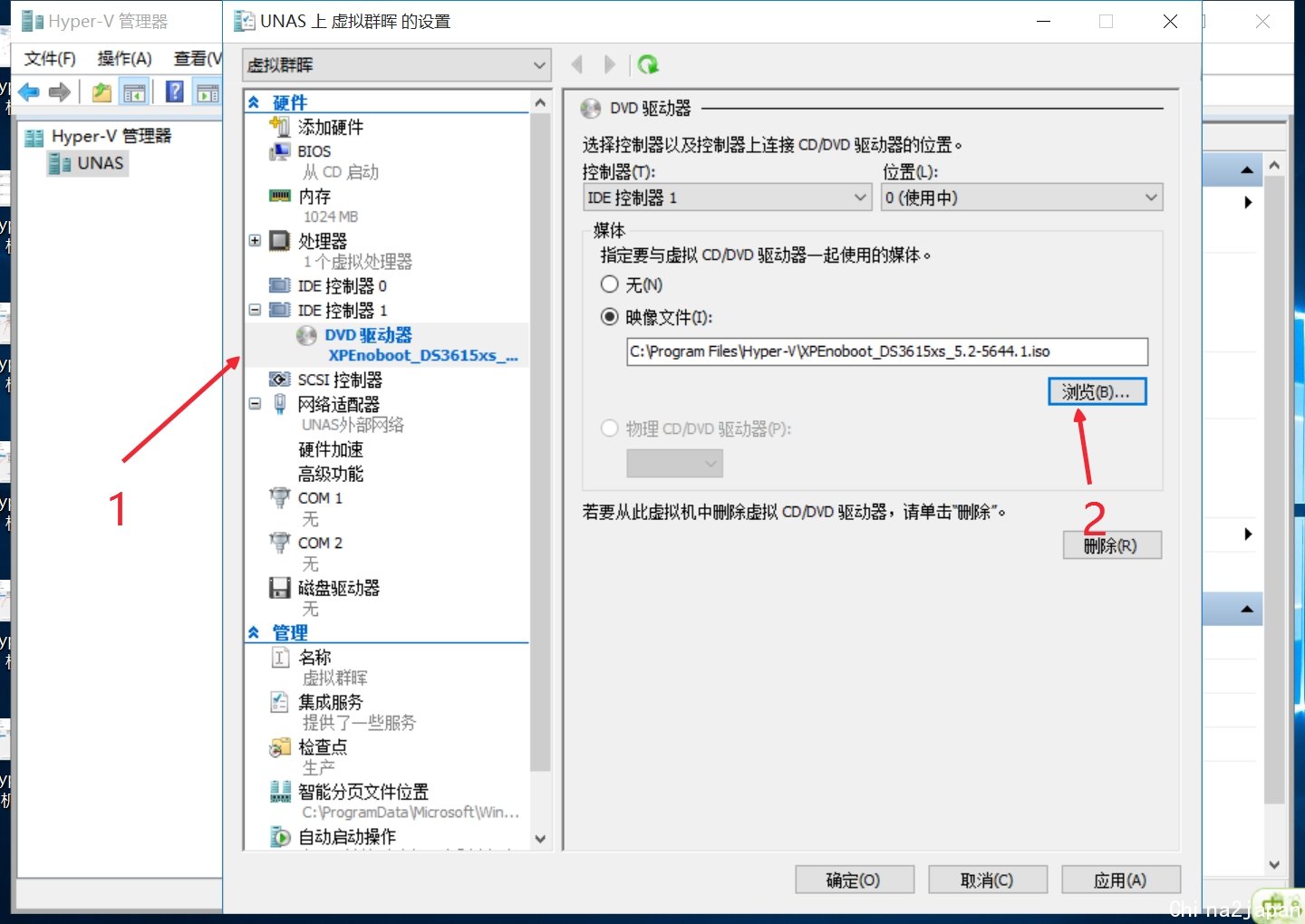Select the DVD 驱动器 disc icon in the tree

tap(306, 336)
